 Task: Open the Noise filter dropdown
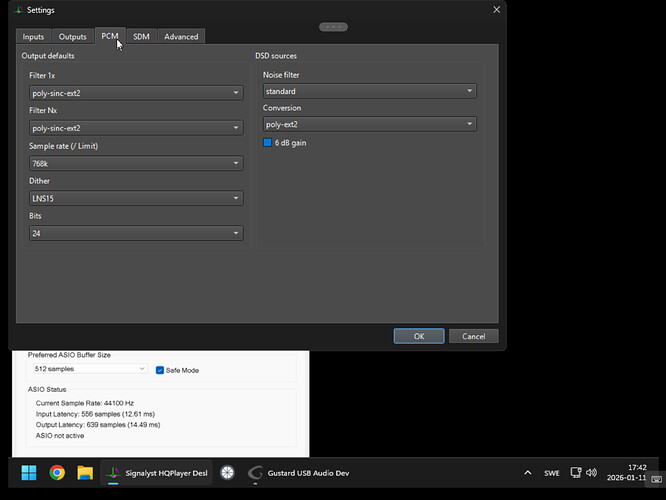[x=369, y=91]
